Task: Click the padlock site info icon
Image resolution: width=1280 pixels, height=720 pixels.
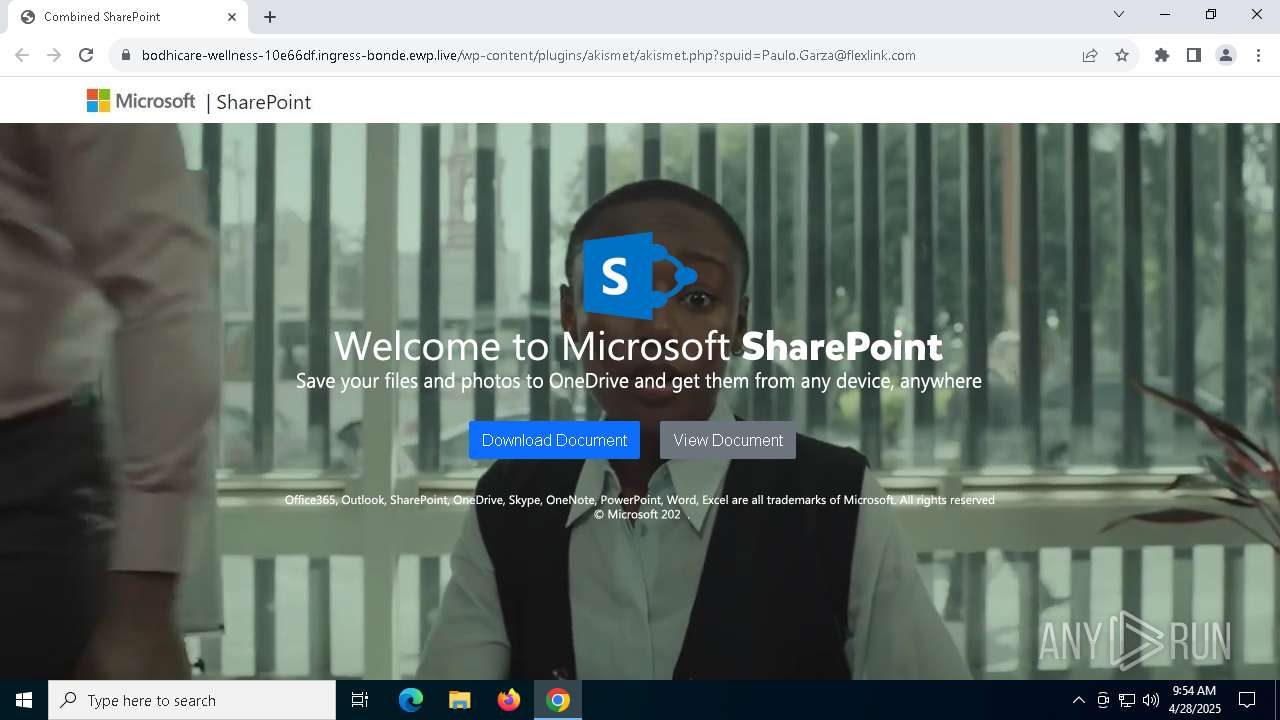Action: (x=125, y=55)
